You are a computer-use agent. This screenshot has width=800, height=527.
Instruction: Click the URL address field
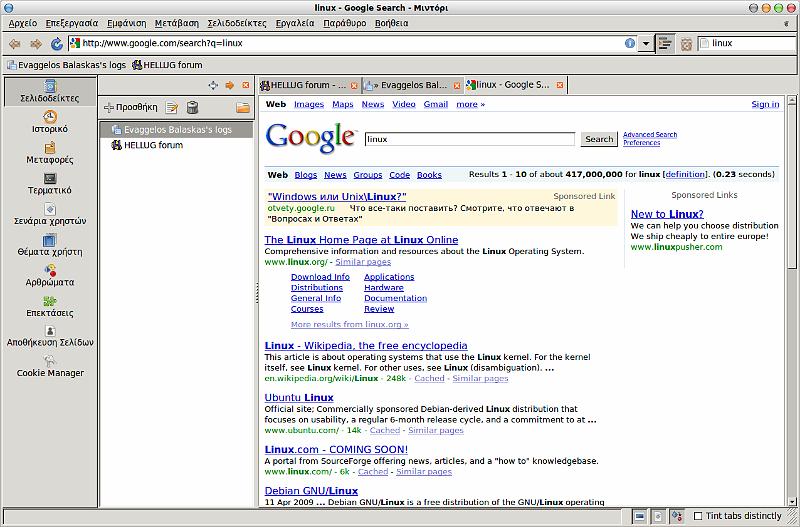[352, 43]
